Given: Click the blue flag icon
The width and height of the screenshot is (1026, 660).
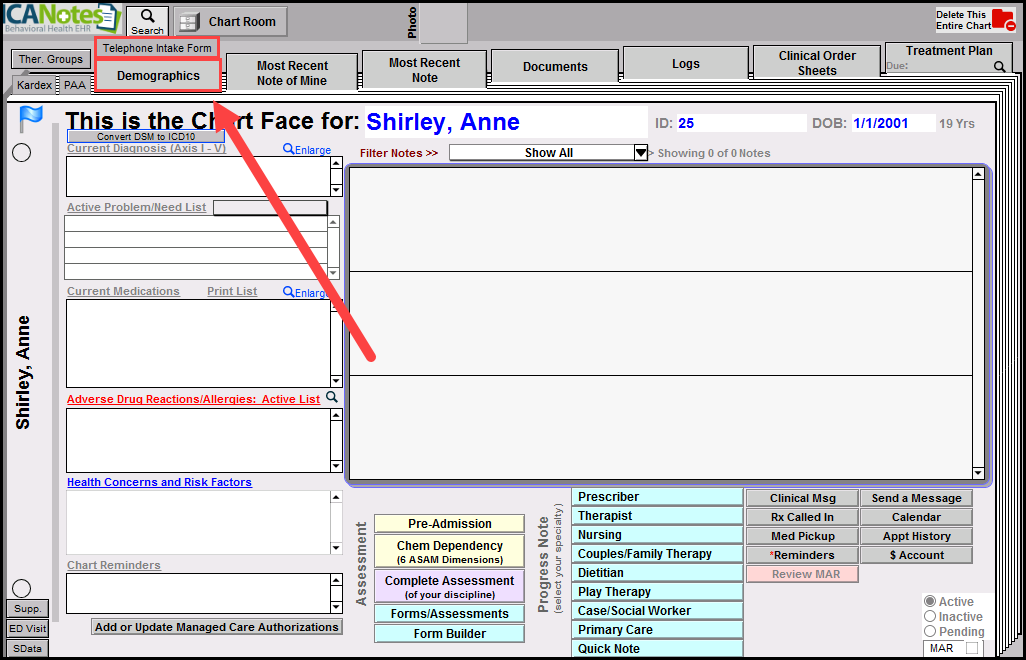Looking at the screenshot, I should click(31, 118).
